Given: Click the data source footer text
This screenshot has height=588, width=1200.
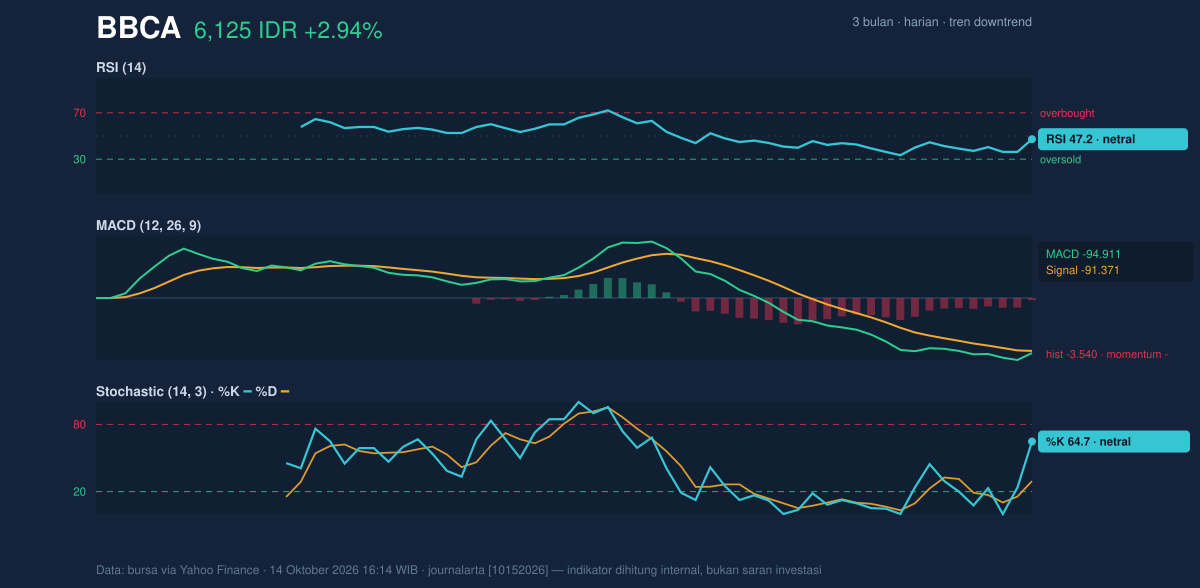Looking at the screenshot, I should [x=459, y=570].
